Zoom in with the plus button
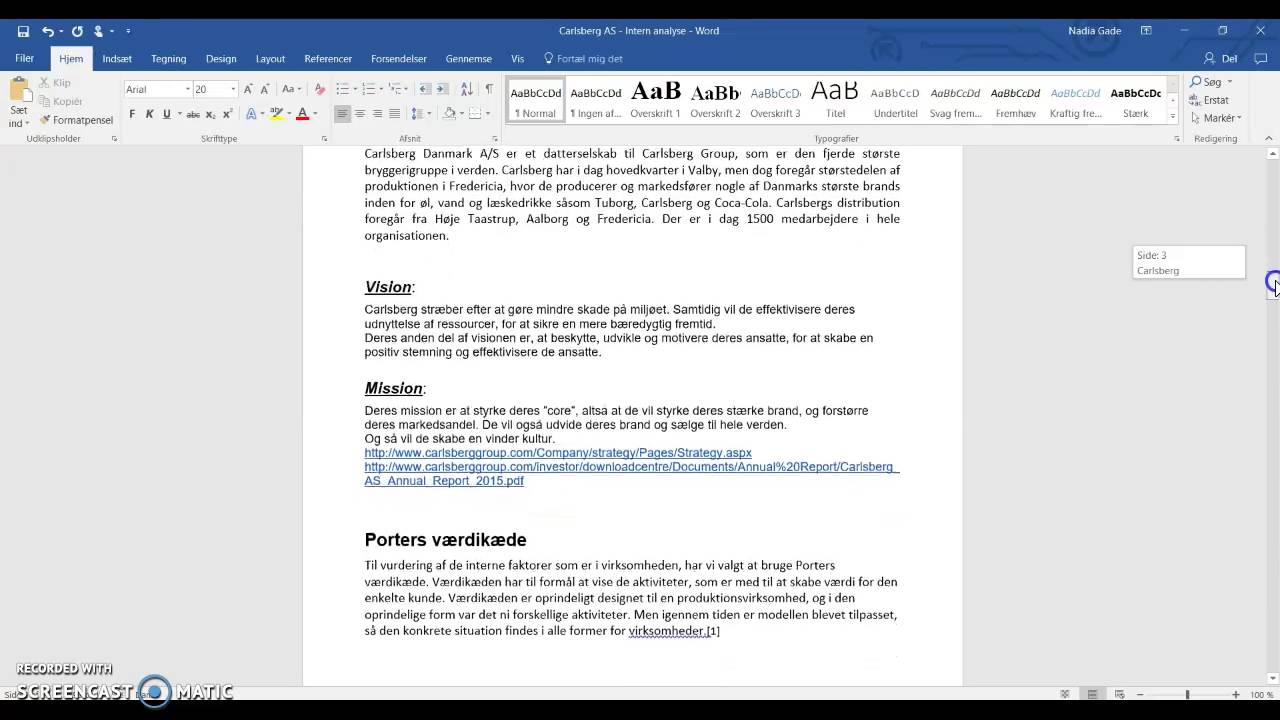The image size is (1280, 720). (1236, 694)
